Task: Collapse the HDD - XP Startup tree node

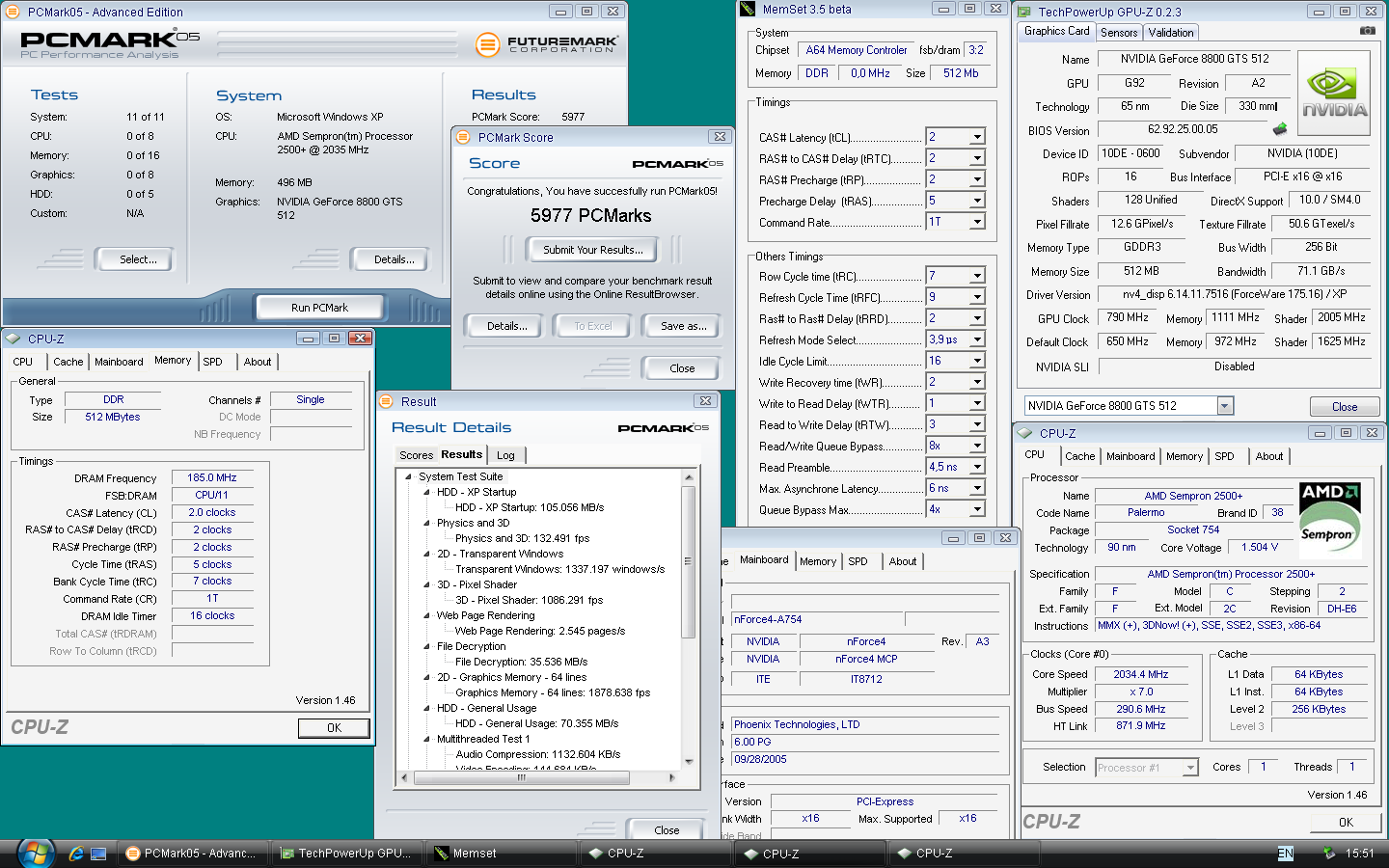Action: click(x=426, y=492)
